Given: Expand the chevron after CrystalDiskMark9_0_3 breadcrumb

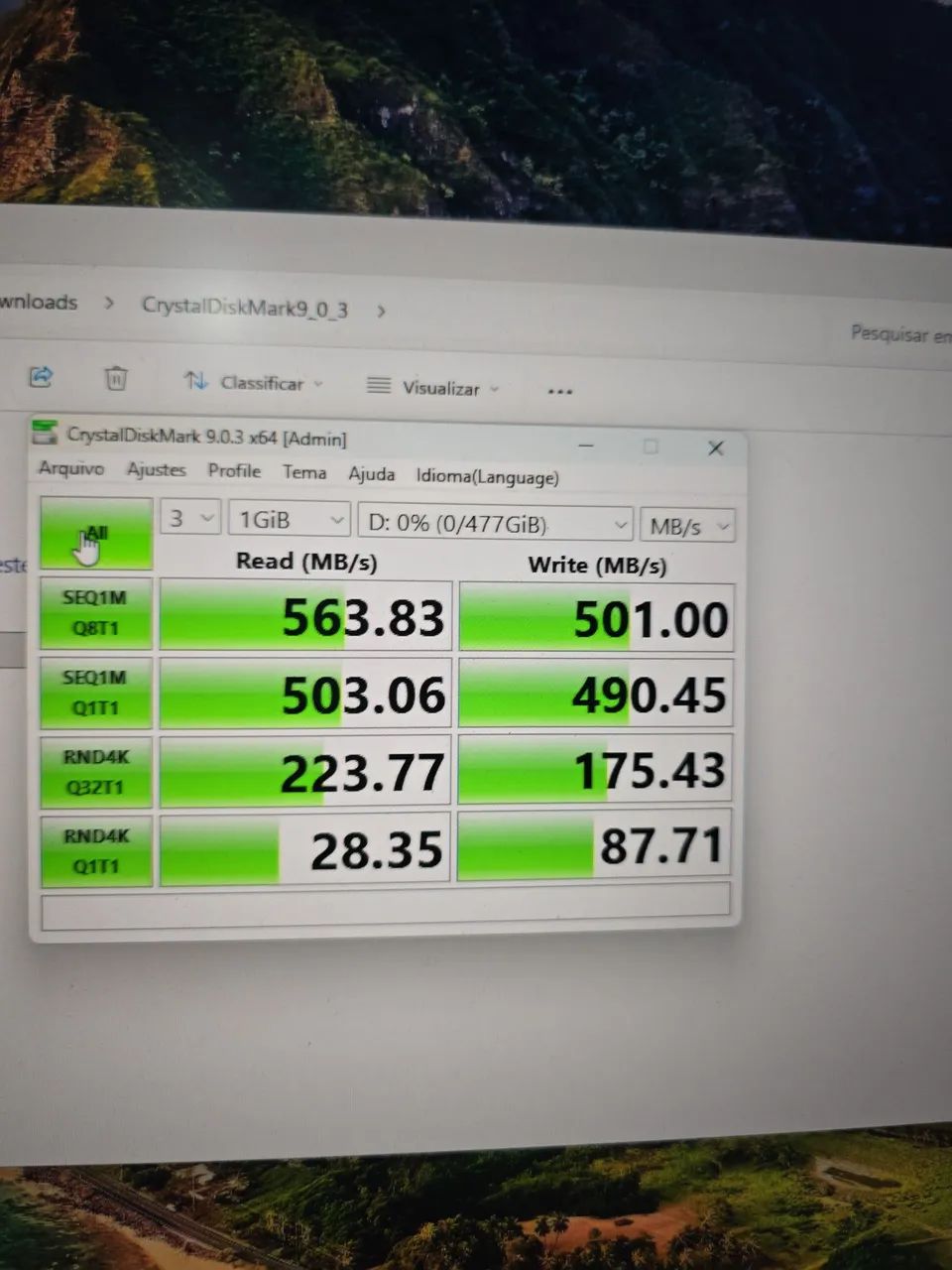Looking at the screenshot, I should (x=381, y=311).
